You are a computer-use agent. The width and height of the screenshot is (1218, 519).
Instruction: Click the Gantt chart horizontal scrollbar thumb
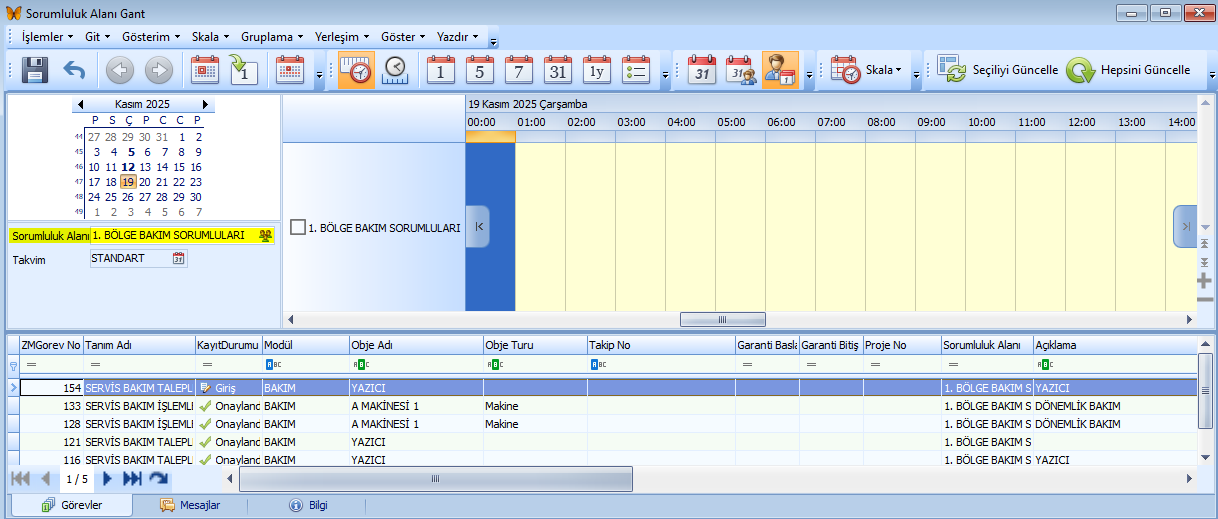pos(722,319)
